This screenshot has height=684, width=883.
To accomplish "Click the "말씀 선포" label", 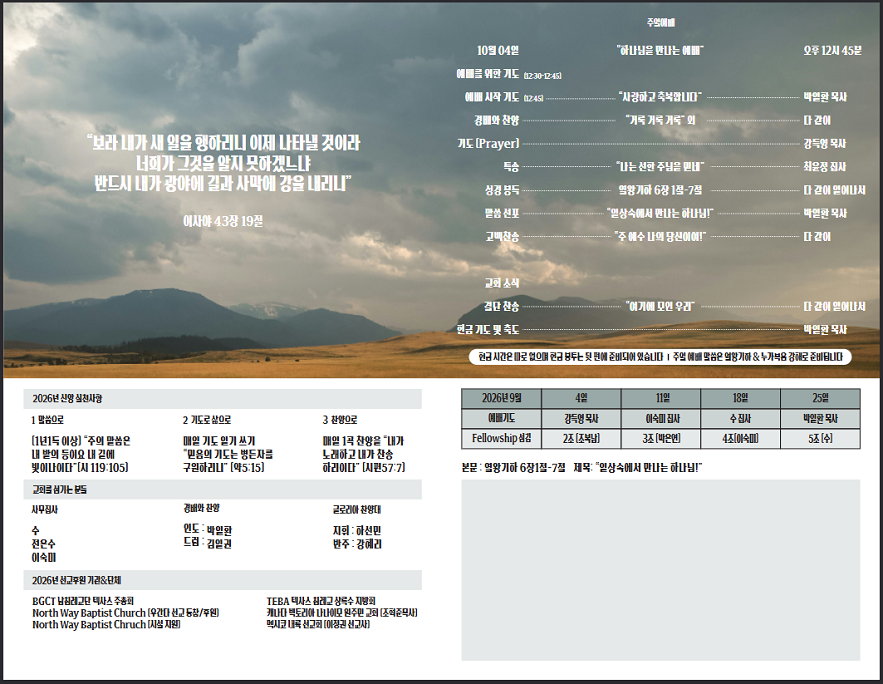I will point(502,213).
